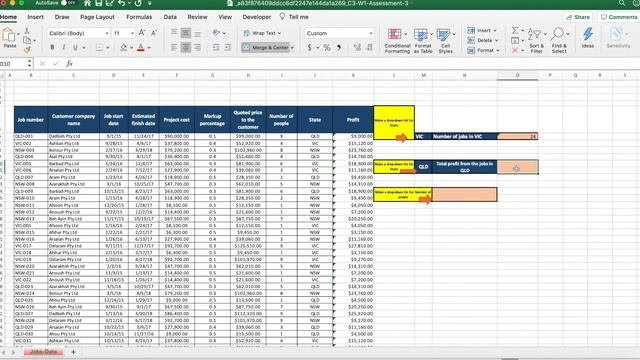Viewport: 640px width, 360px height.
Task: Open the Borders icon
Action: [x=99, y=48]
